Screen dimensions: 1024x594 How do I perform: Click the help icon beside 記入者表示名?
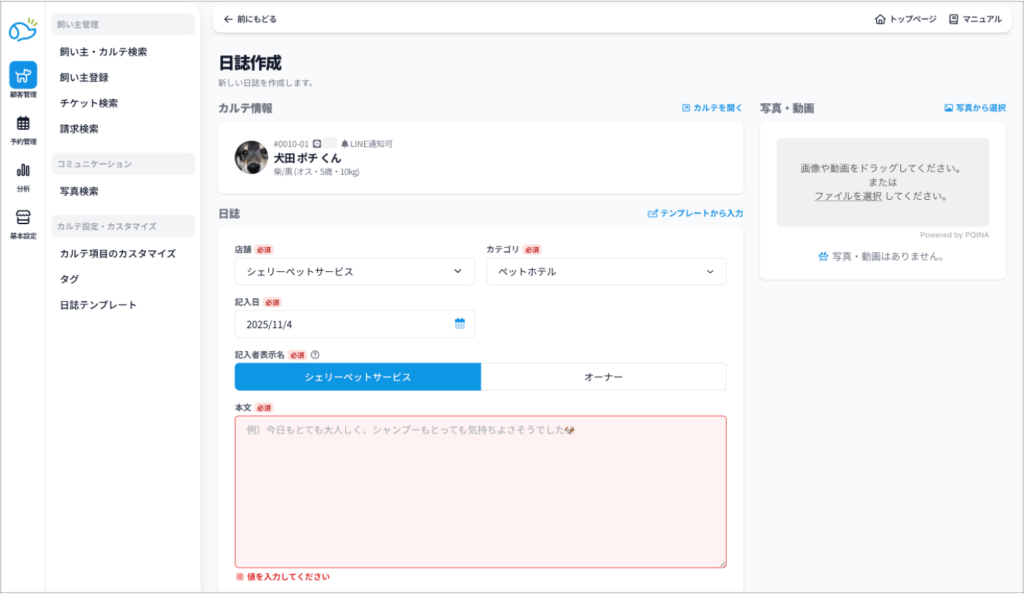pyautogui.click(x=315, y=354)
